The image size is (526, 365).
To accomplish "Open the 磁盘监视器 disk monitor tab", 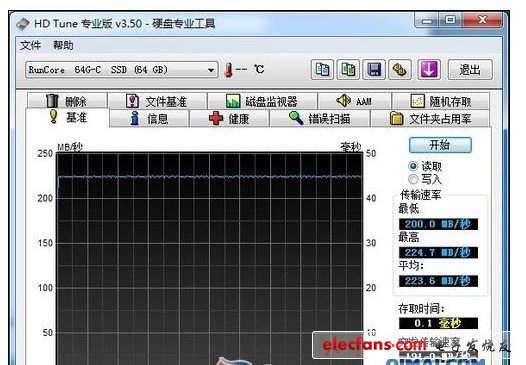I will pyautogui.click(x=262, y=101).
